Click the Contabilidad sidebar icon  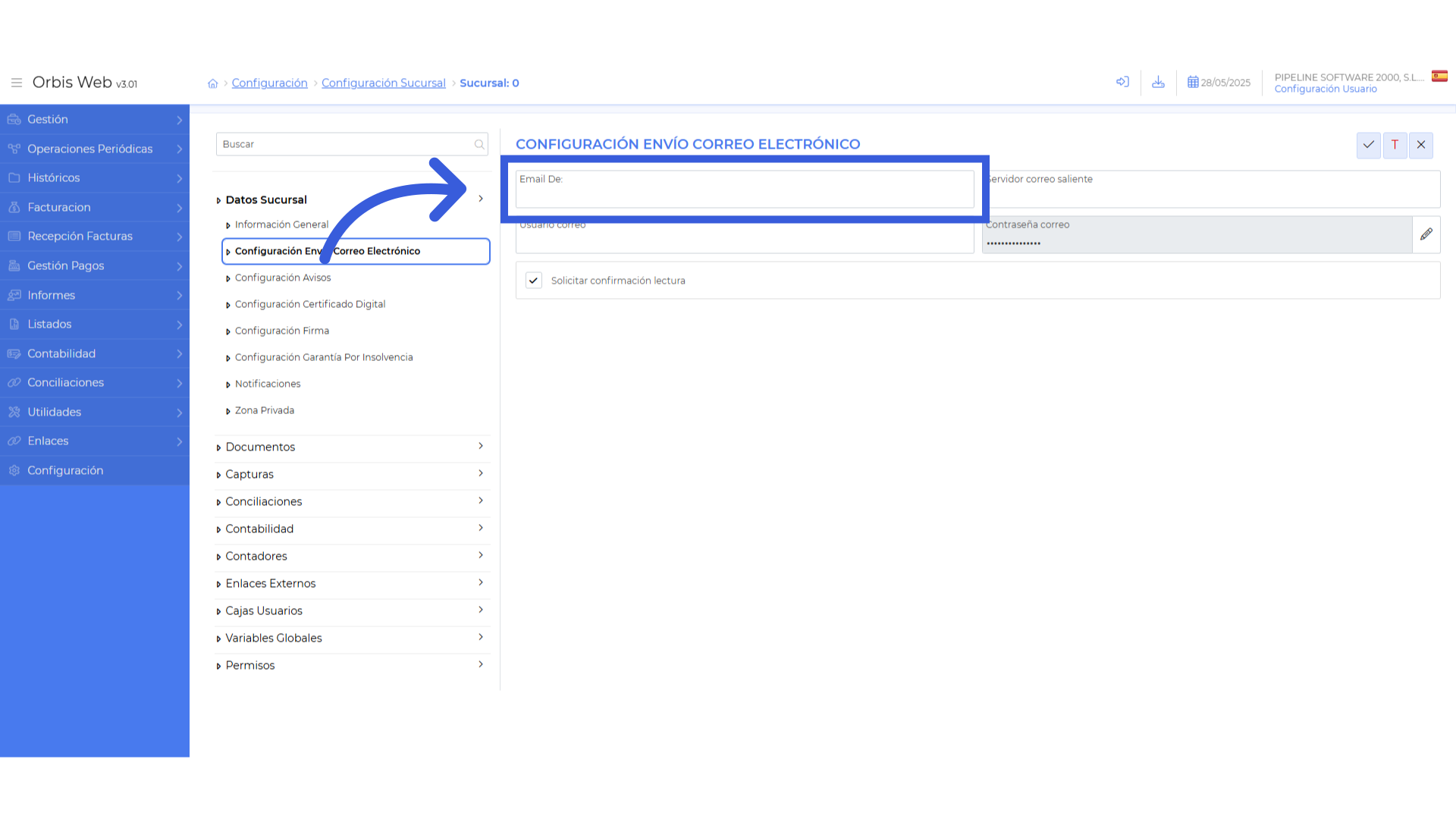pyautogui.click(x=14, y=353)
